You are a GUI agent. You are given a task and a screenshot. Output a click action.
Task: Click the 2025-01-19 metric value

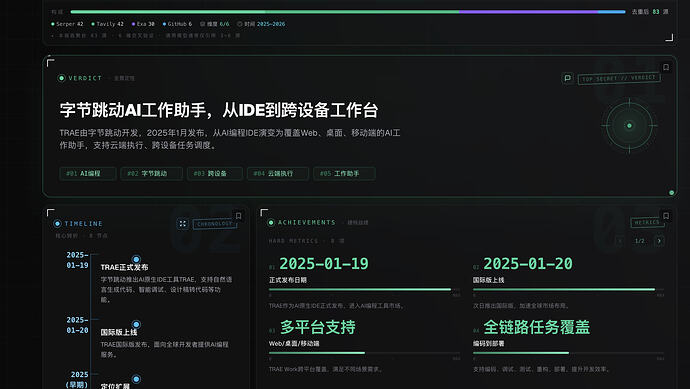pyautogui.click(x=324, y=264)
